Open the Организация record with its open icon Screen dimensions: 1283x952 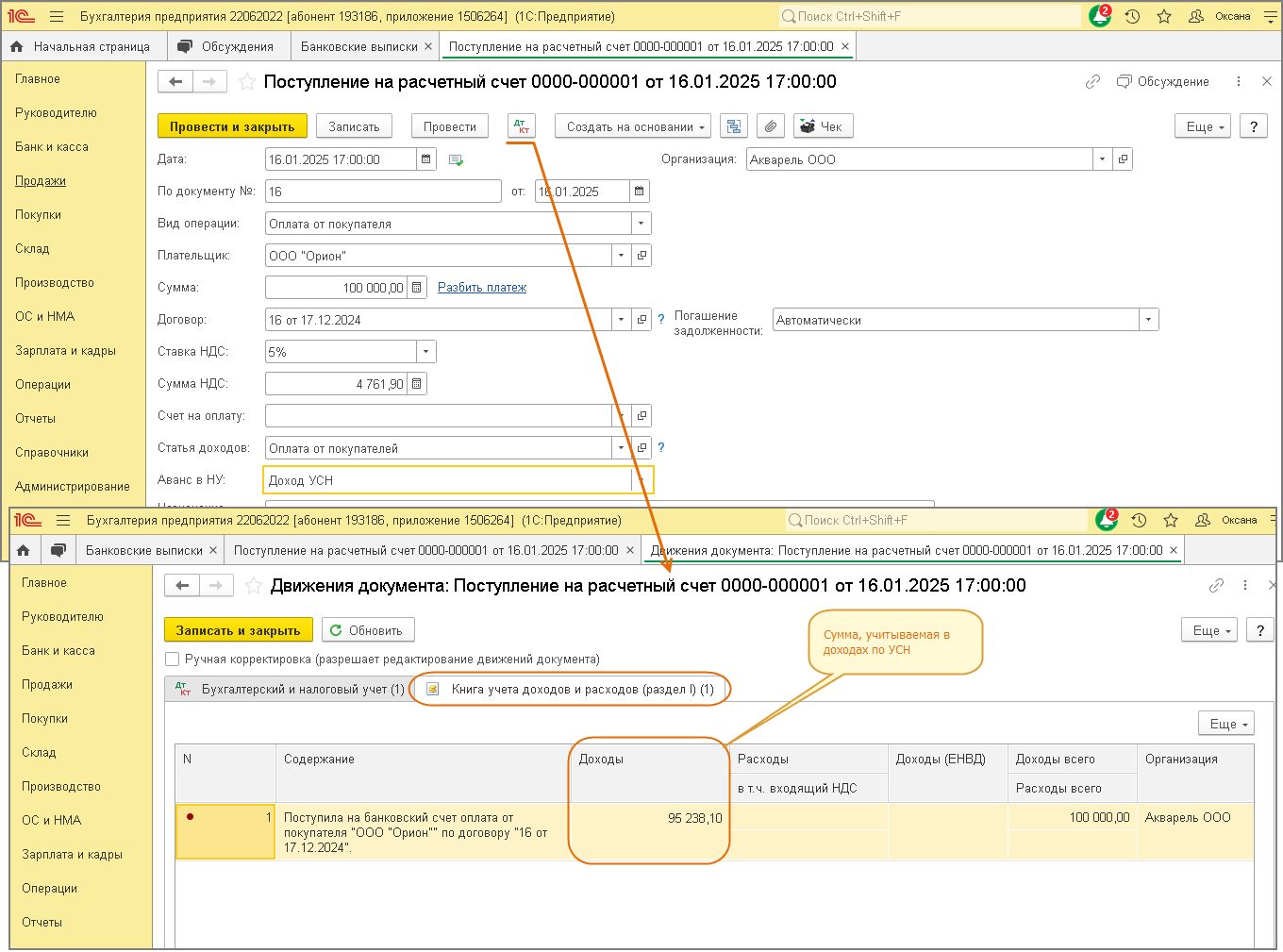(x=1123, y=159)
